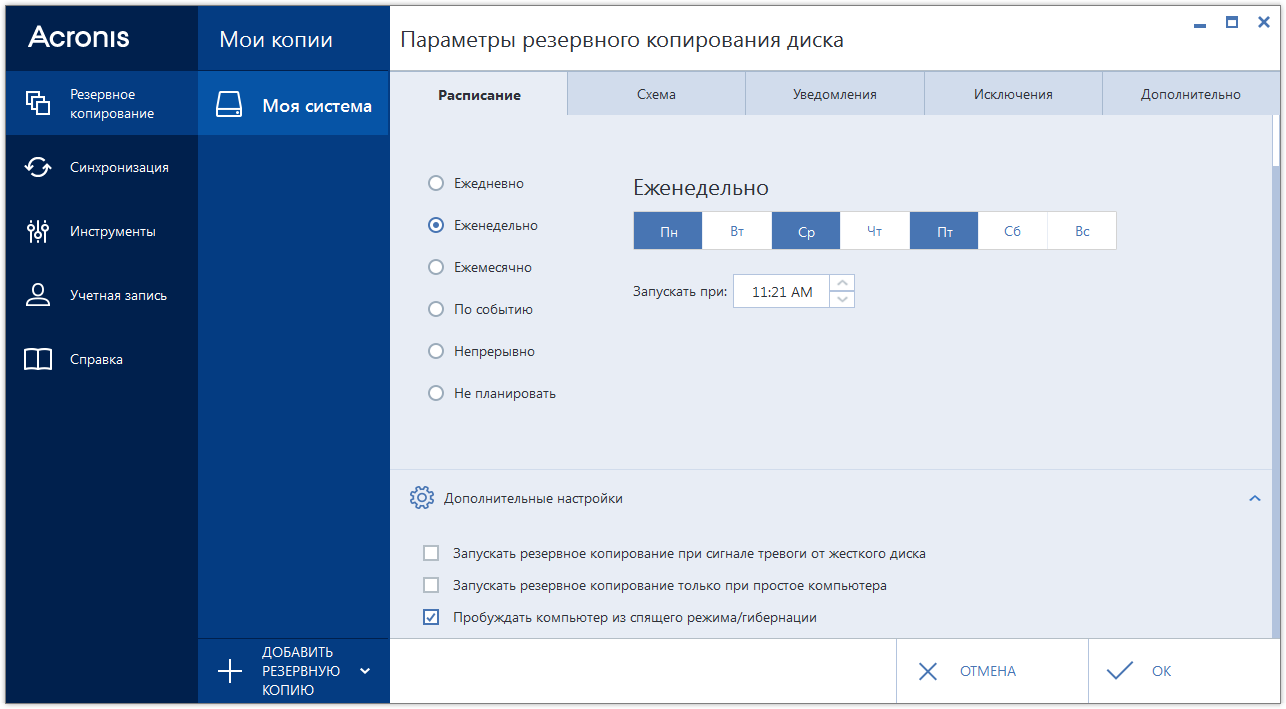
Task: Click the Учетная запись account icon
Action: (x=38, y=295)
